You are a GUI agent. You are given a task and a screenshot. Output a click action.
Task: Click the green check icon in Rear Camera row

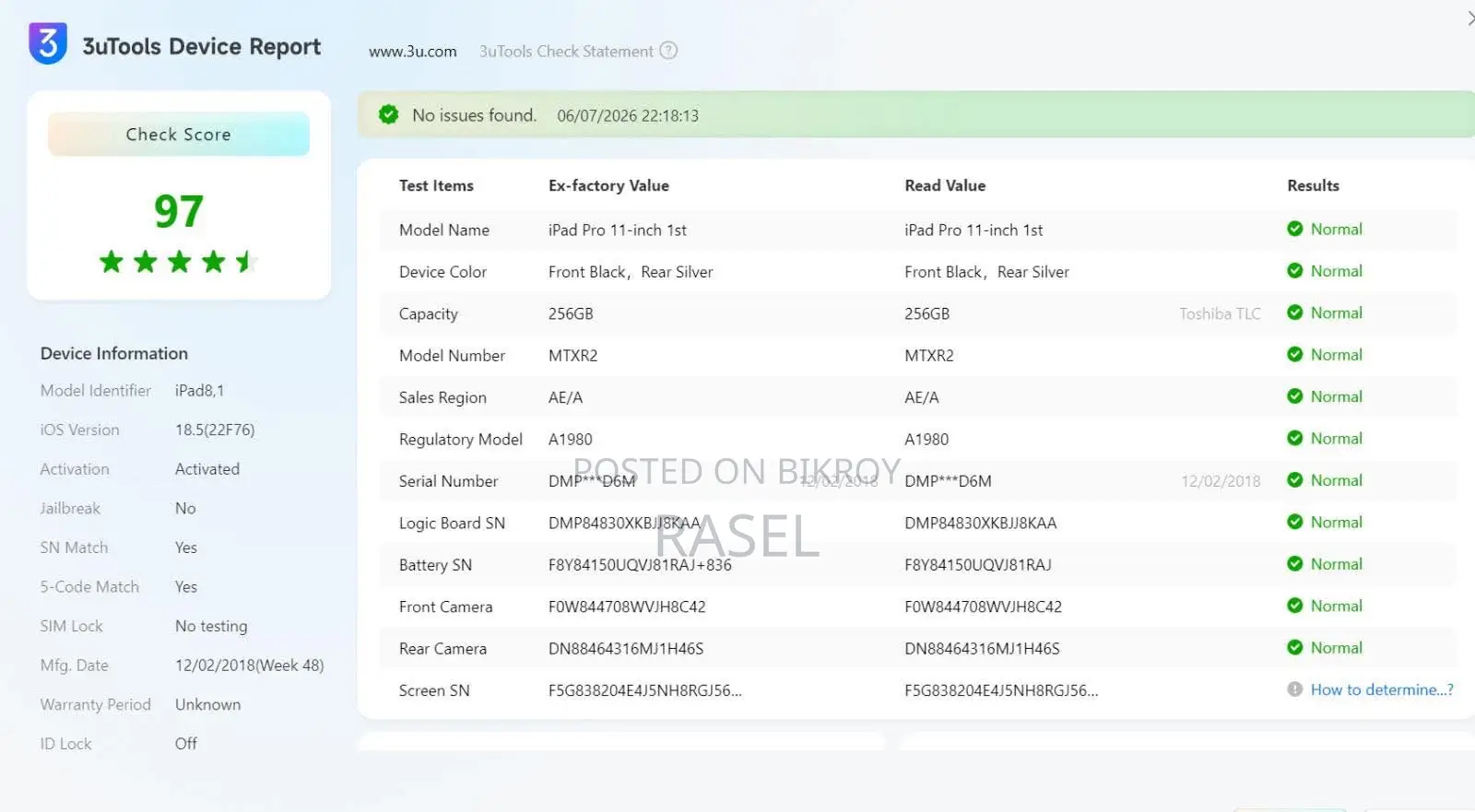[1295, 647]
